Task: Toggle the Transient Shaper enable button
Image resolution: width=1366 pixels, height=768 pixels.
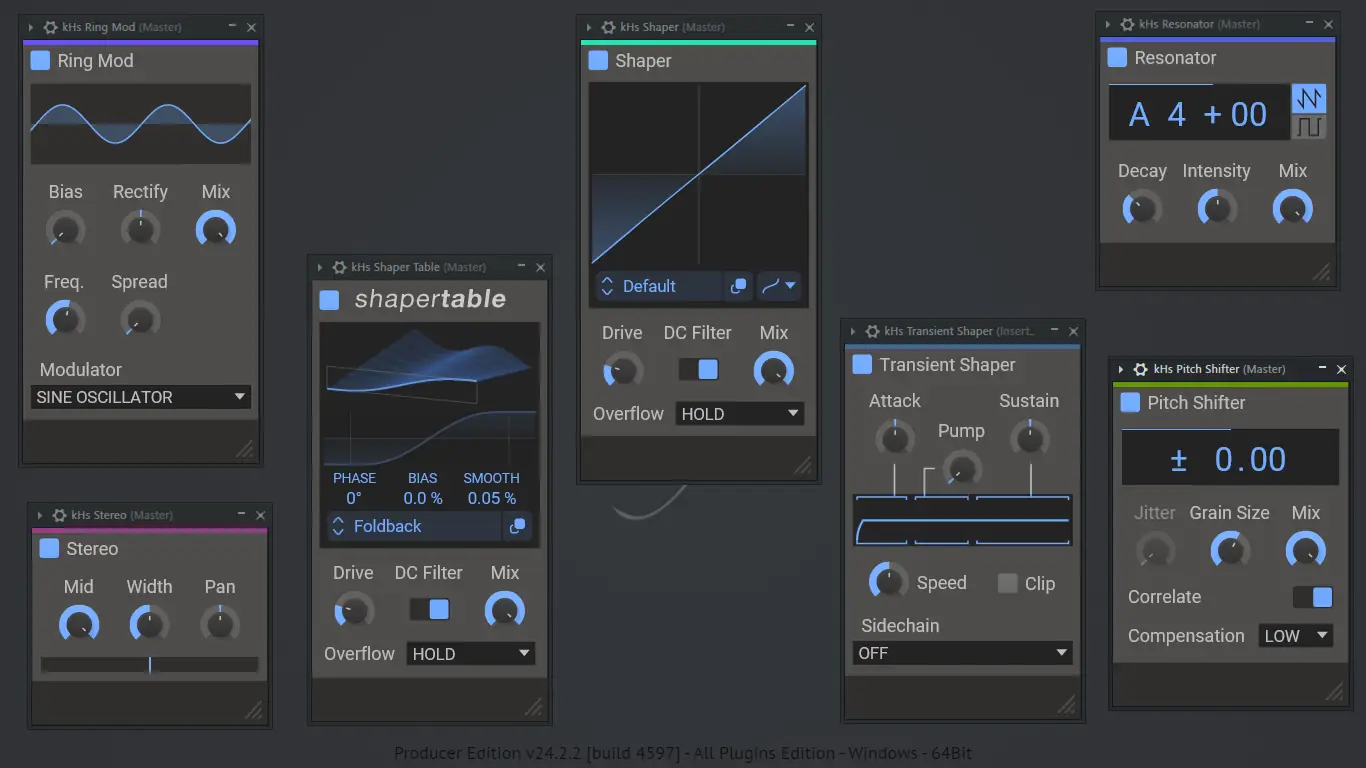Action: [x=862, y=365]
